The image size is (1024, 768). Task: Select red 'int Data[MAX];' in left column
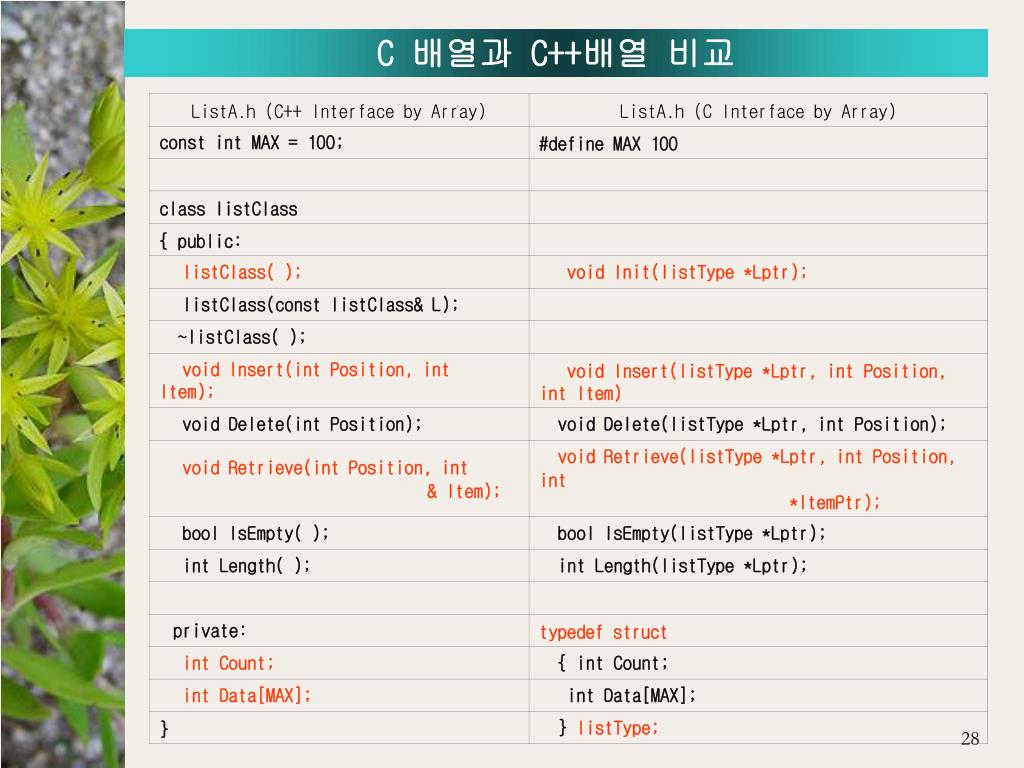pyautogui.click(x=247, y=696)
